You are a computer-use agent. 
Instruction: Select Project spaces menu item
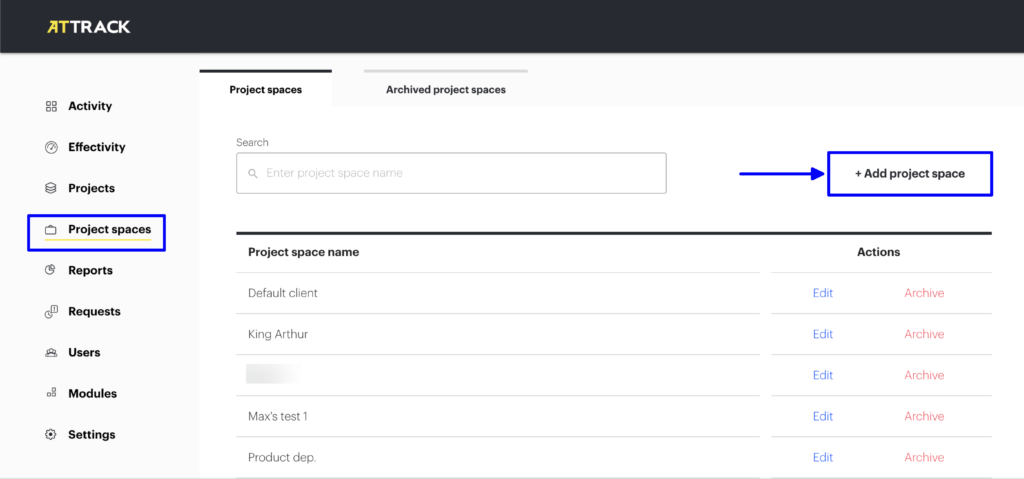point(110,229)
